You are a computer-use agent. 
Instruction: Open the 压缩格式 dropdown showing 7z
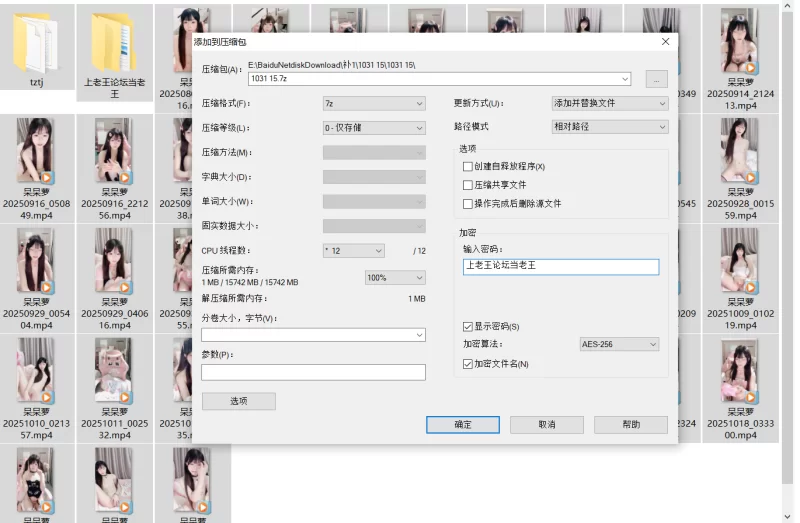tap(374, 104)
